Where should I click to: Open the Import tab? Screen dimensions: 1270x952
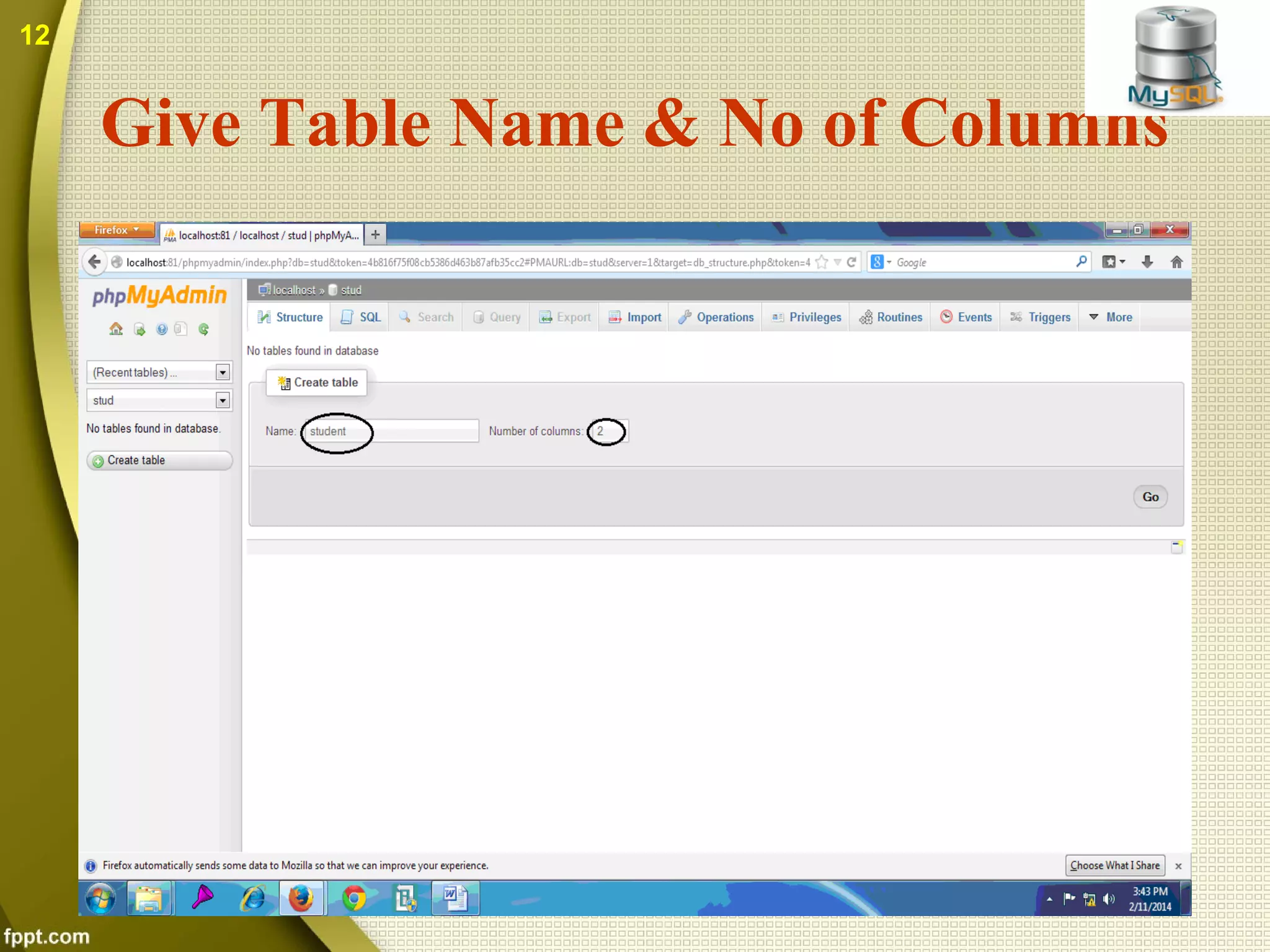coord(635,317)
